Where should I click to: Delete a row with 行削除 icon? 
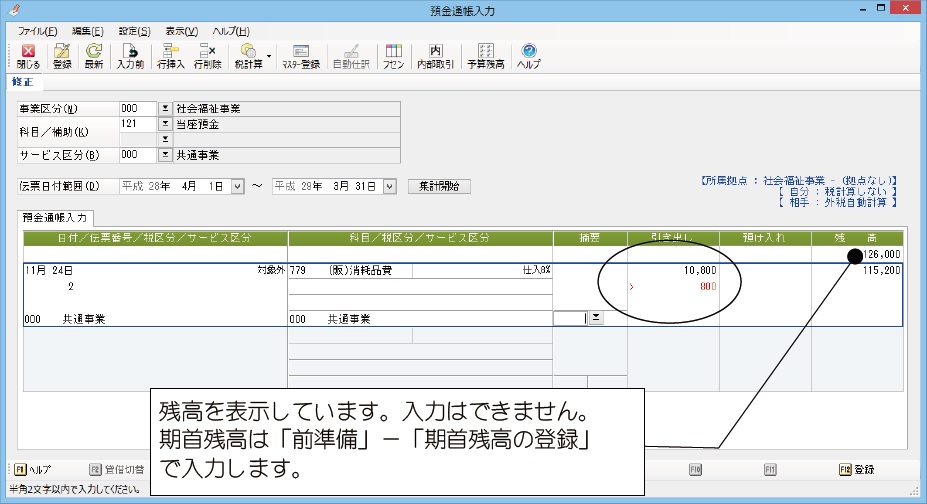(207, 56)
